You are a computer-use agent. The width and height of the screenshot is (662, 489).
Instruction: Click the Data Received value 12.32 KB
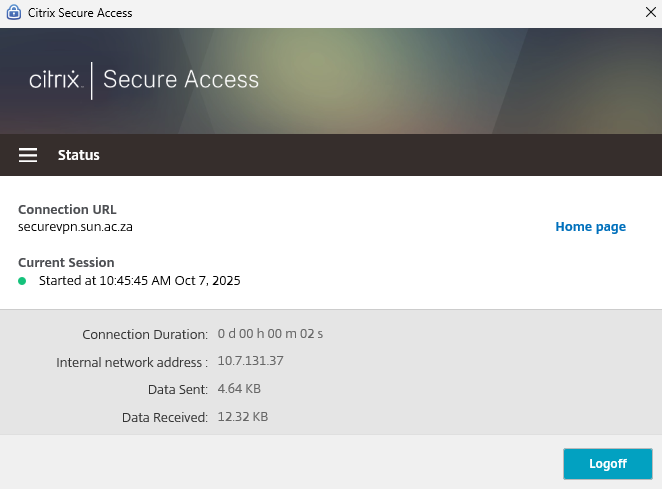[x=242, y=416]
